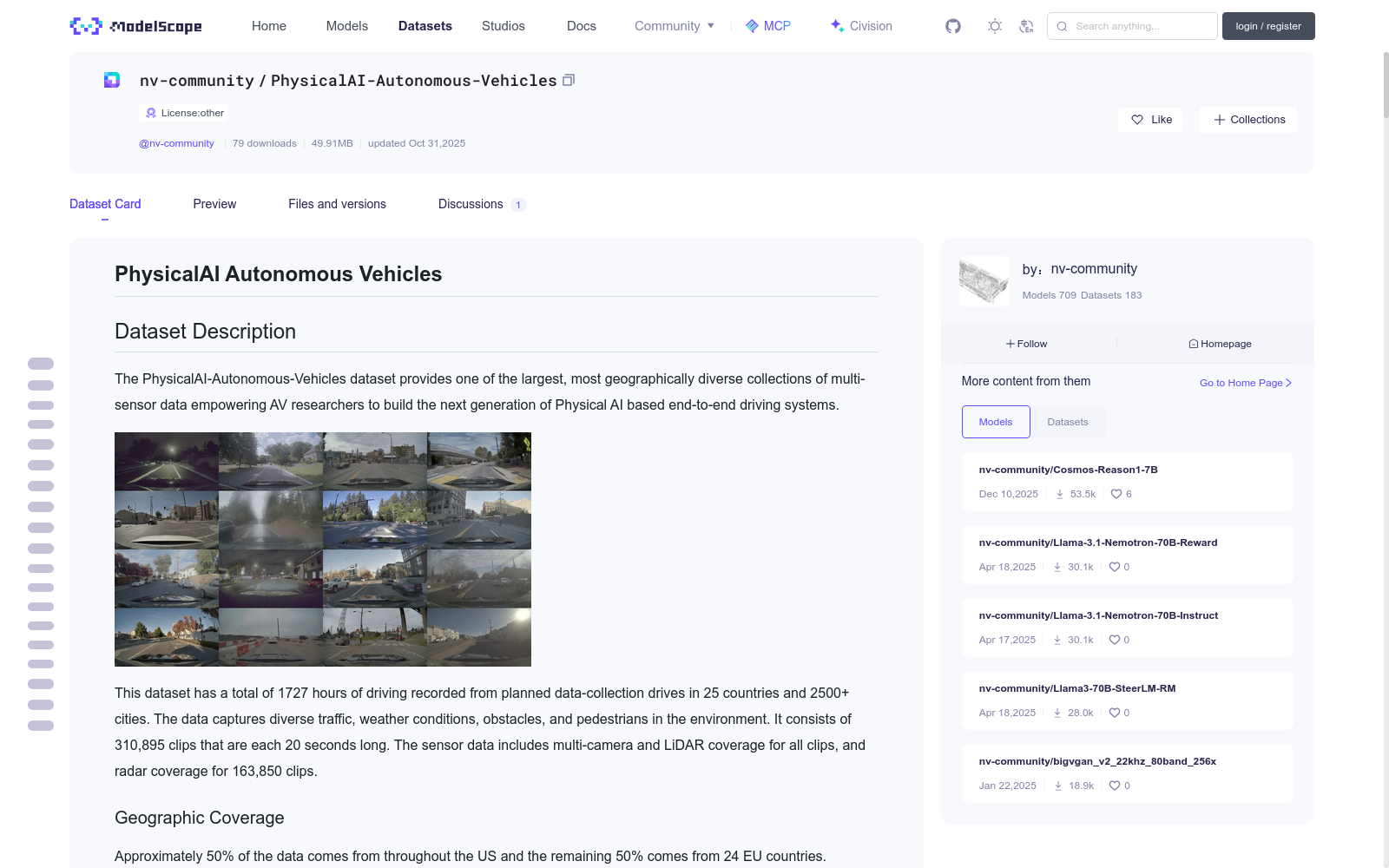Click the Go to Home Page link

pyautogui.click(x=1246, y=383)
